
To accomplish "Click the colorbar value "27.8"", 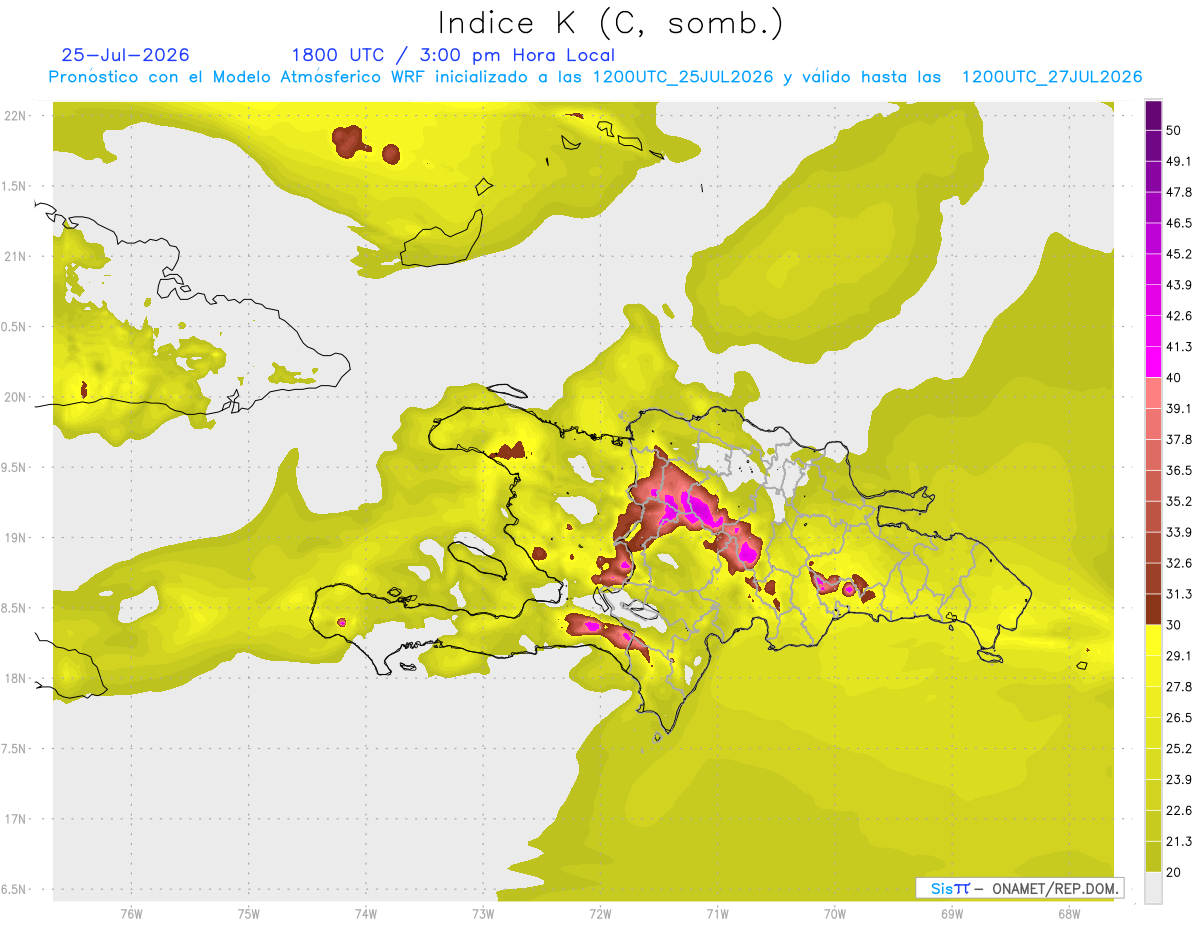I will [1180, 686].
